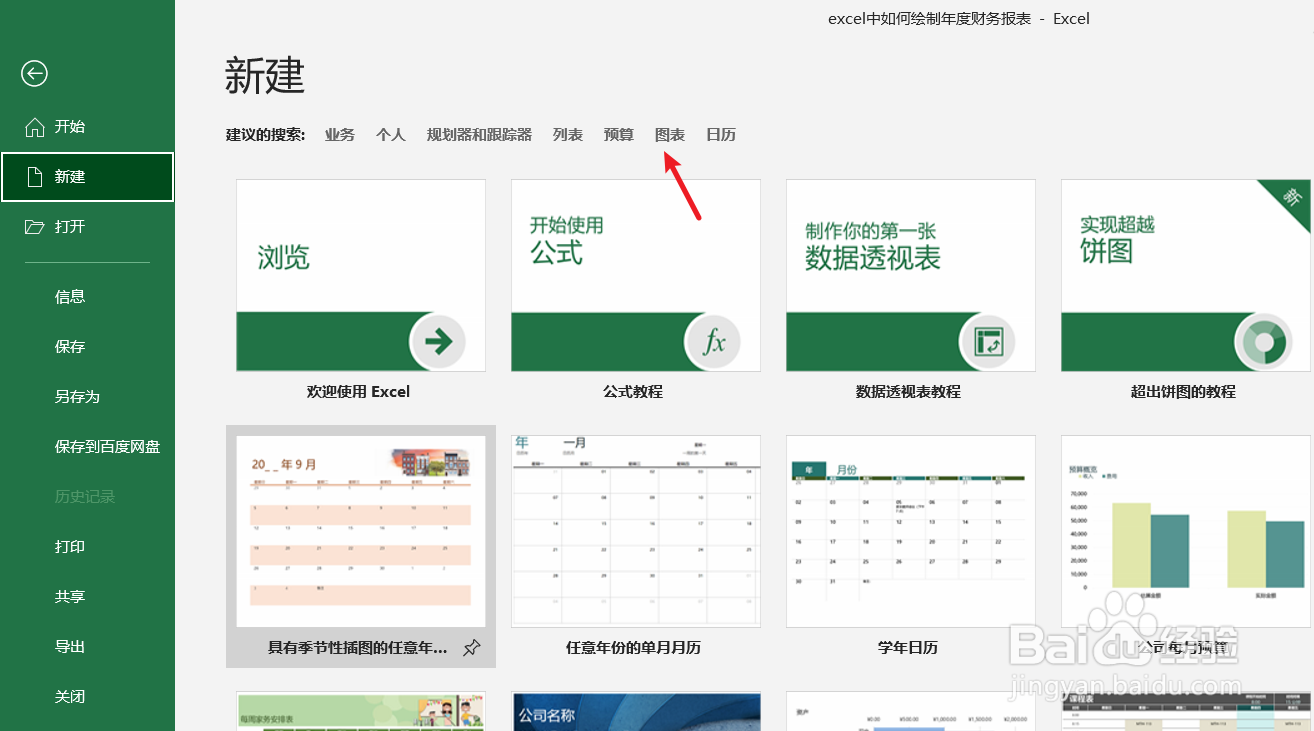Click fx icon on formula tutorial card
This screenshot has width=1314, height=731.
(x=713, y=343)
